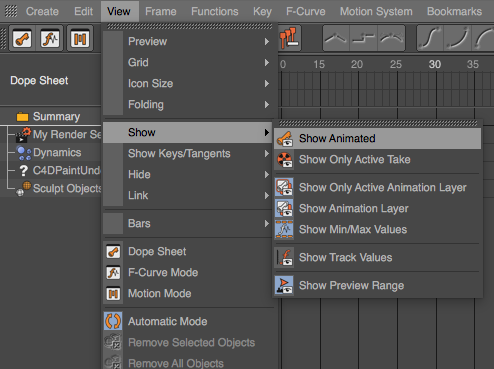Screen dimensions: 494x369
Task: Click the Dope Sheet menu entry icon
Action: point(113,251)
